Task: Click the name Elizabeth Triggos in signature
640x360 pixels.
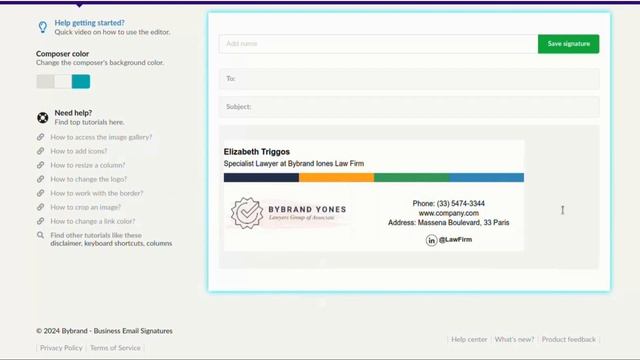Action: point(257,151)
